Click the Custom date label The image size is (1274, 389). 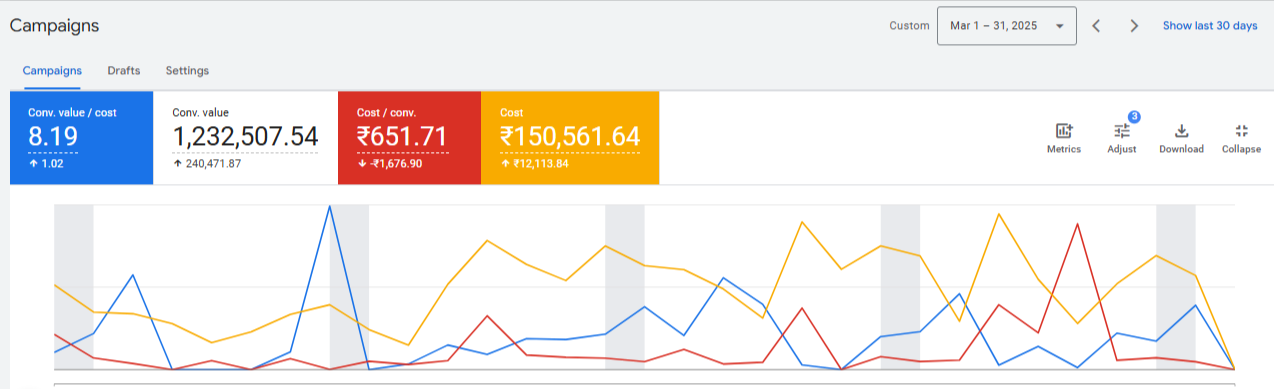click(x=909, y=26)
